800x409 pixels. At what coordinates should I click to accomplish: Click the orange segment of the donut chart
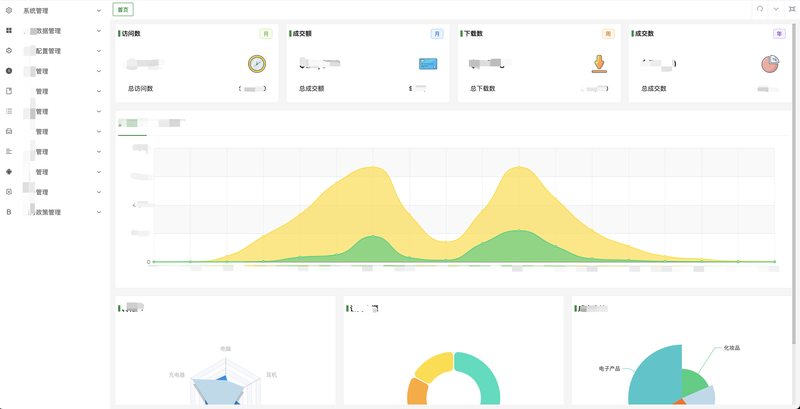416,393
